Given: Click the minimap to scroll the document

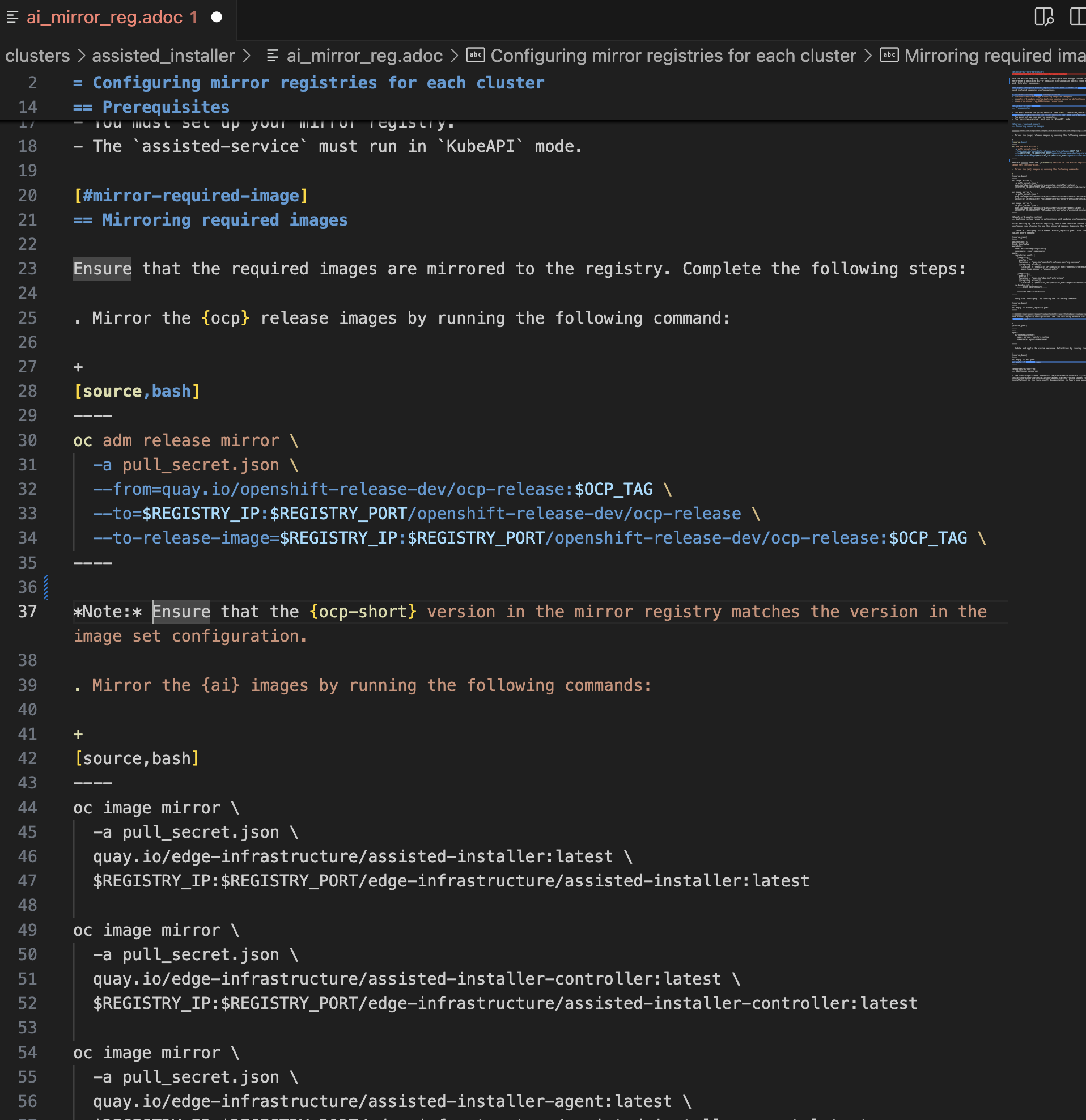Looking at the screenshot, I should point(1047,228).
